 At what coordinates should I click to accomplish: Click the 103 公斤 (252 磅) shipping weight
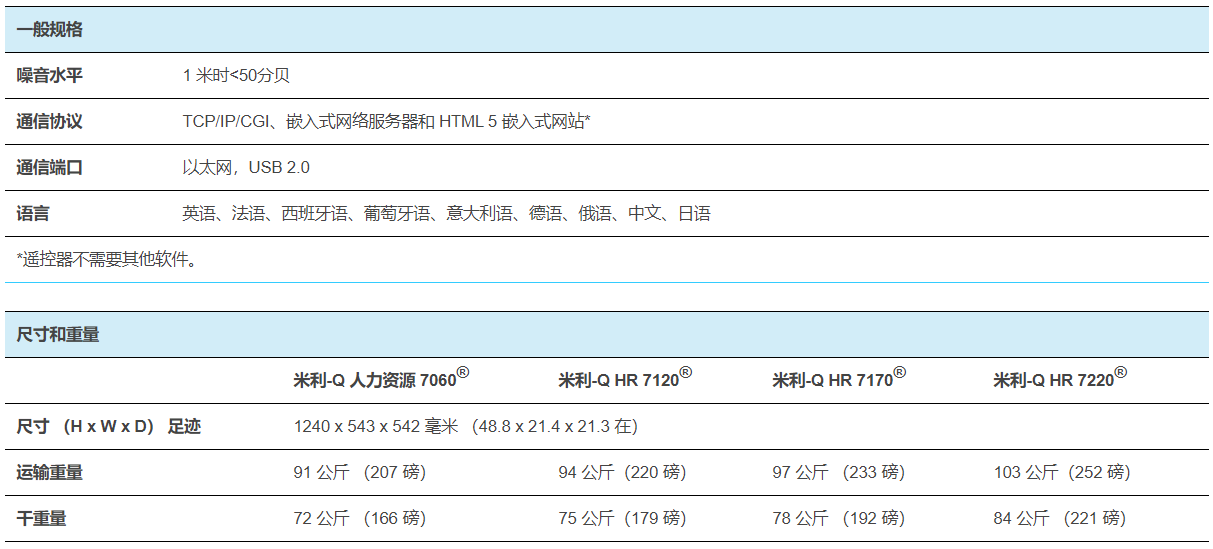(1062, 473)
